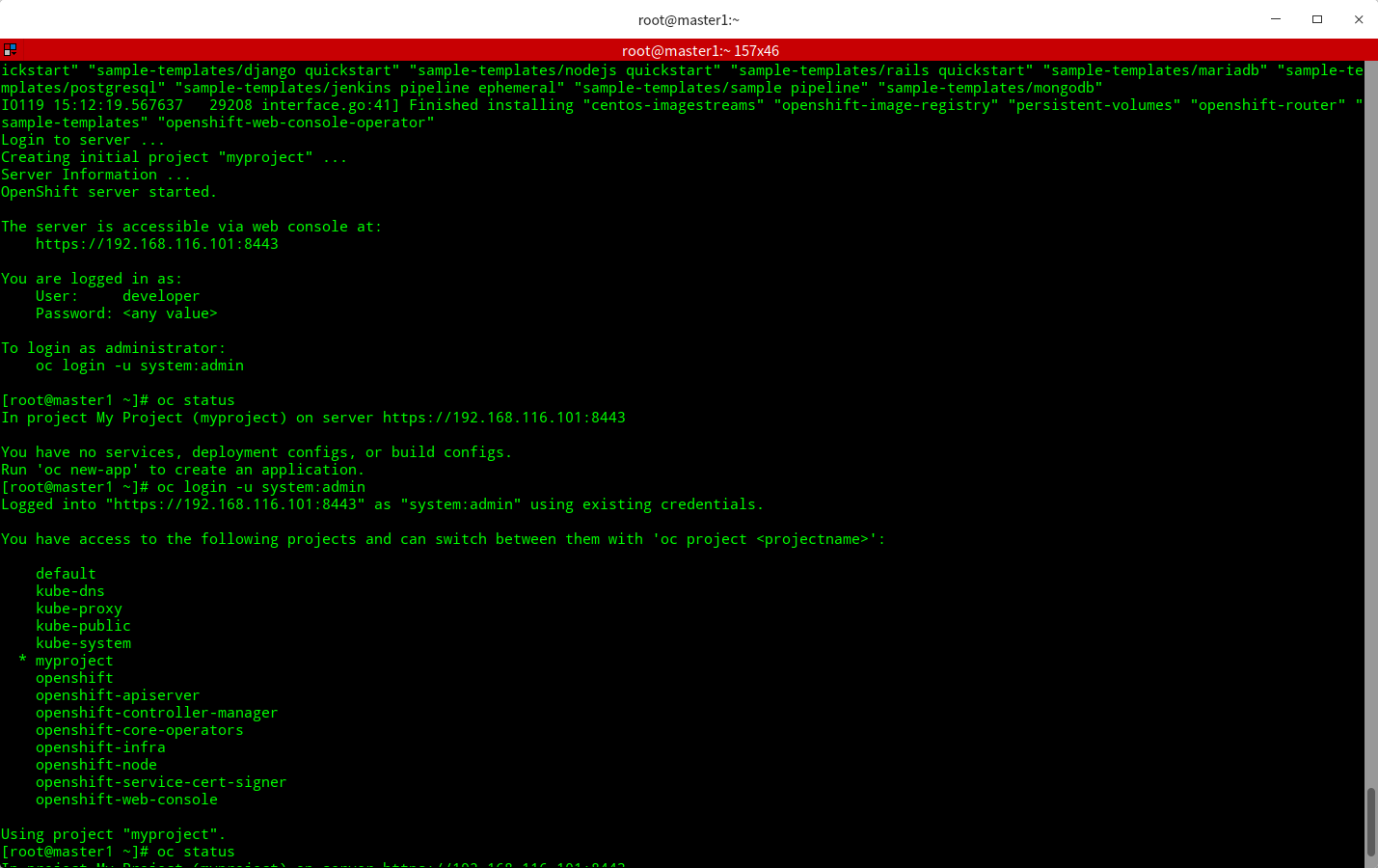Screen dimensions: 1378x868
Task: Click the 'OpenShift server started.' message line
Action: tap(107, 191)
